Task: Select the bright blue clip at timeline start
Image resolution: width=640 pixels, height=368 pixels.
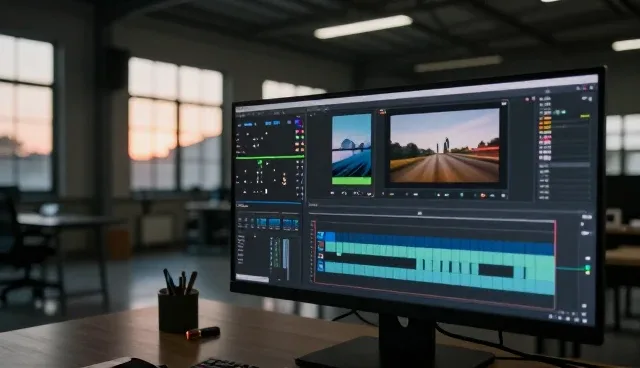Action: pos(330,237)
